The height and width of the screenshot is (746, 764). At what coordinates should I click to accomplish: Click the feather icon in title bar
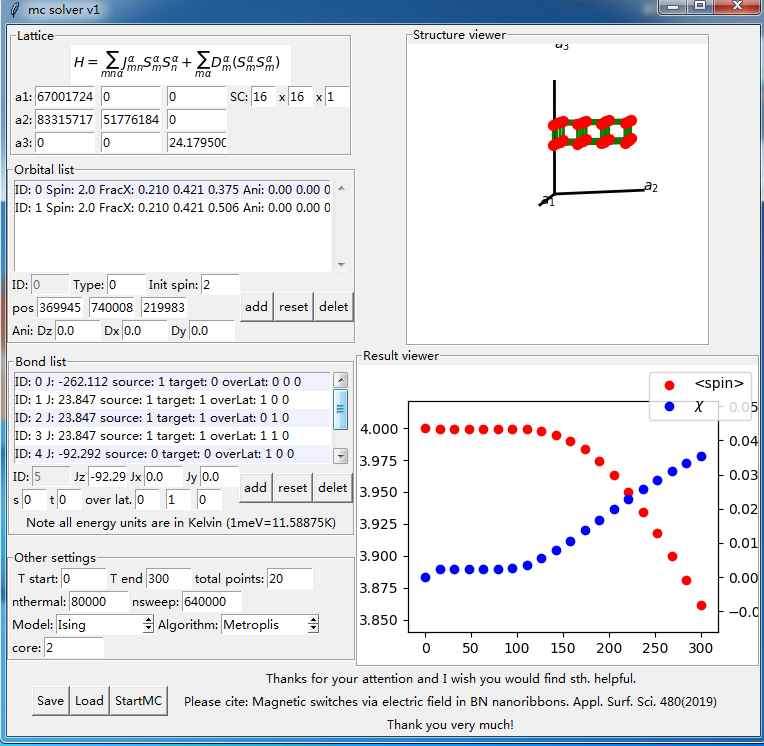pos(11,9)
